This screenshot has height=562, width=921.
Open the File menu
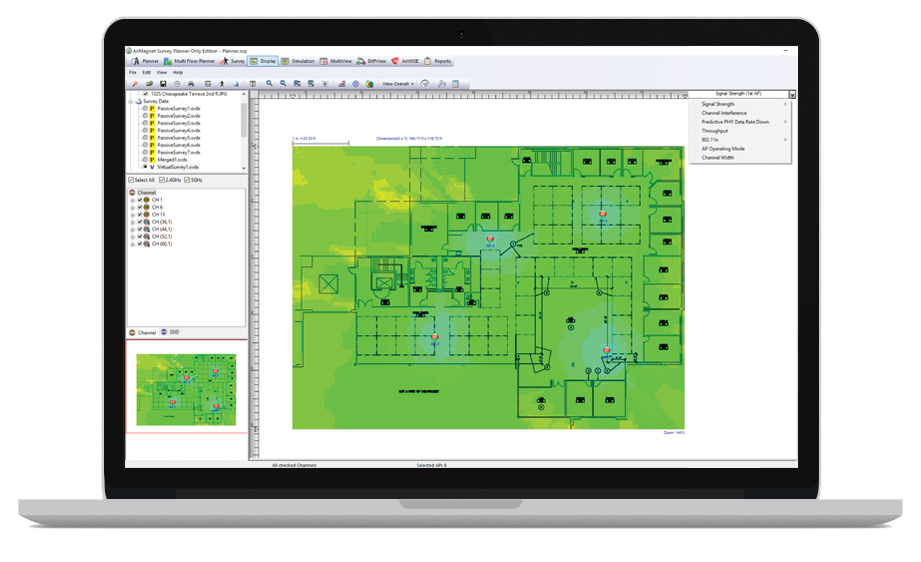coord(132,73)
